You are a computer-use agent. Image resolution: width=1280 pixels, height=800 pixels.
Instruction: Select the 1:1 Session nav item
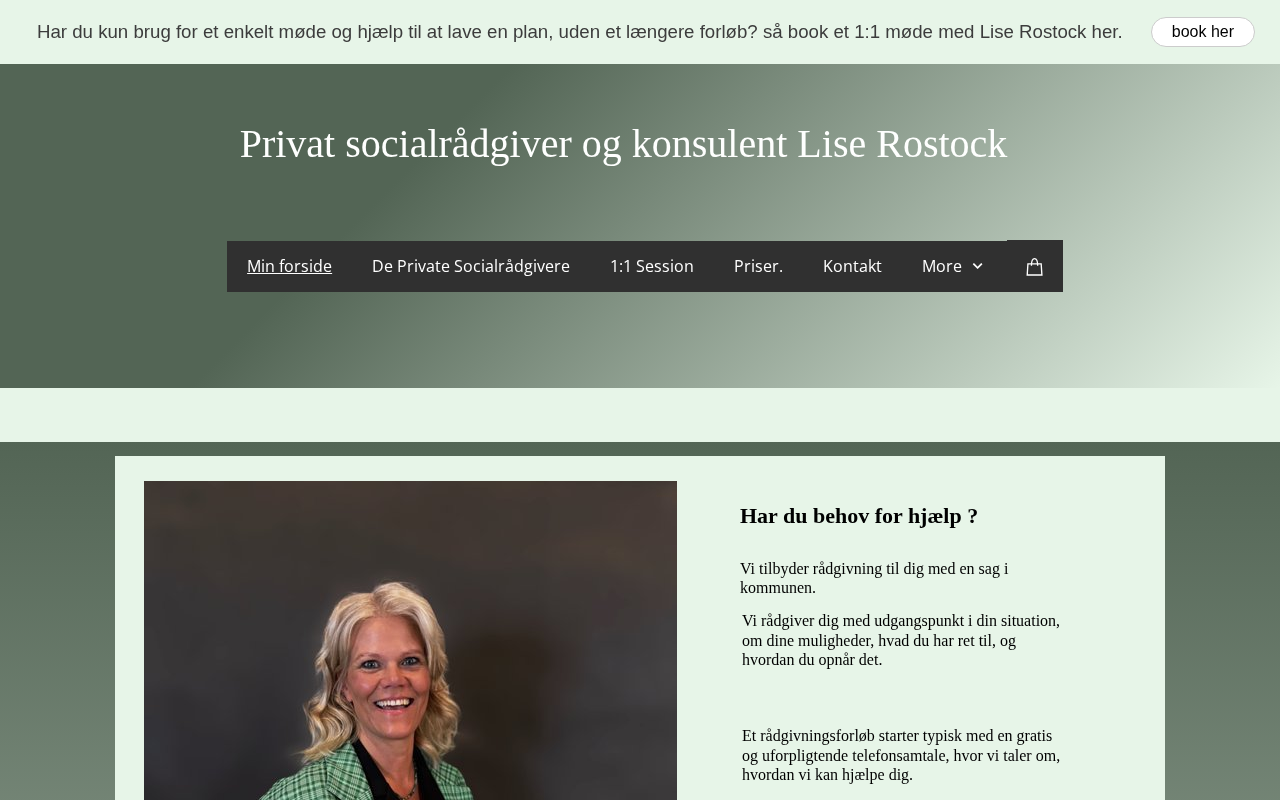coord(652,266)
